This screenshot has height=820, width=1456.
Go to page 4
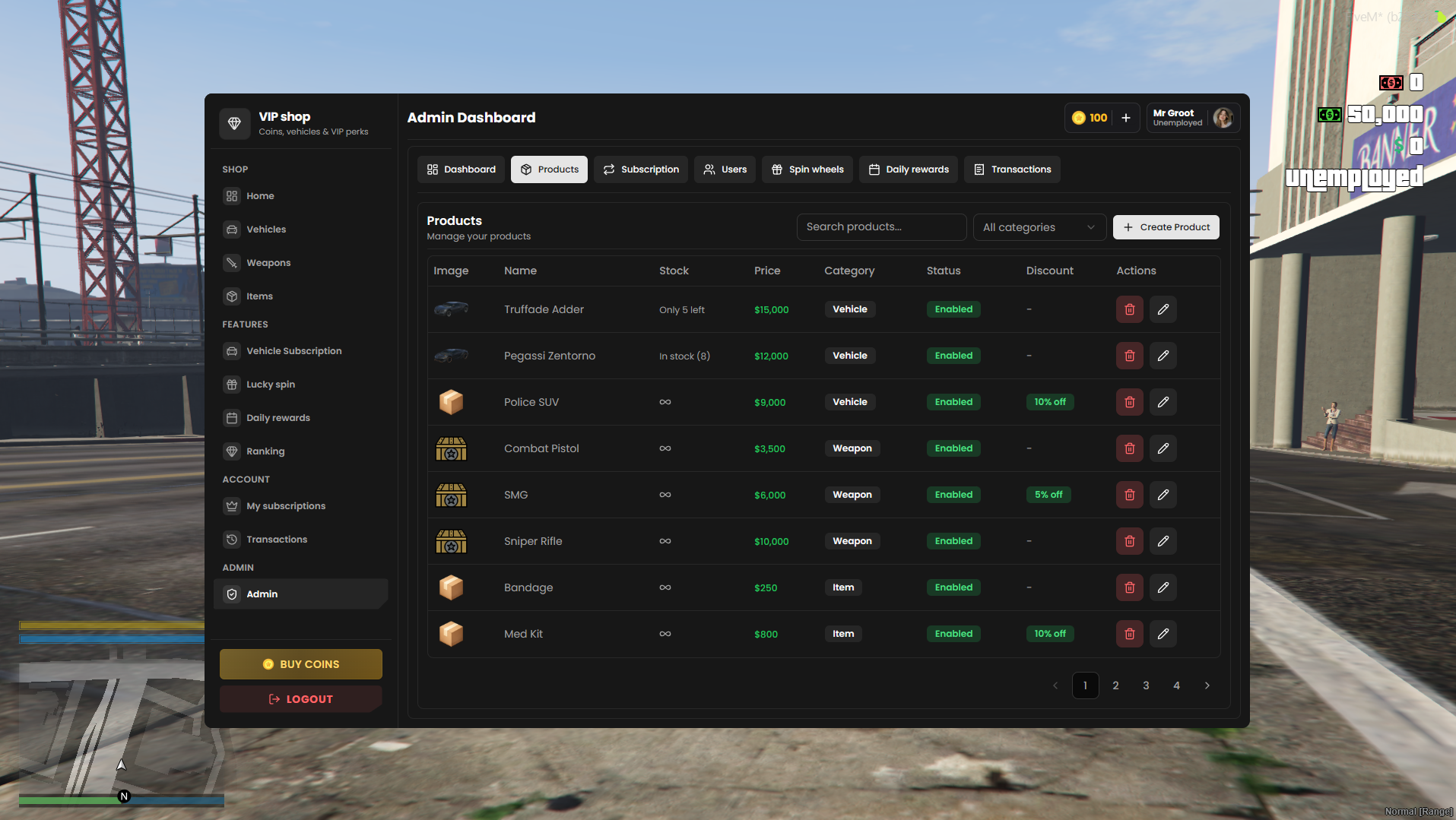1176,685
